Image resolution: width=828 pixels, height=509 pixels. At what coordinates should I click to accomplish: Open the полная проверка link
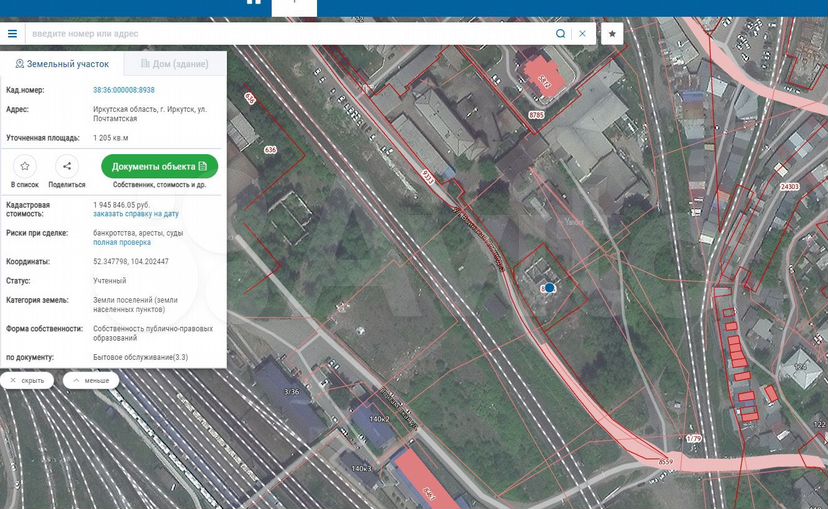pyautogui.click(x=122, y=242)
